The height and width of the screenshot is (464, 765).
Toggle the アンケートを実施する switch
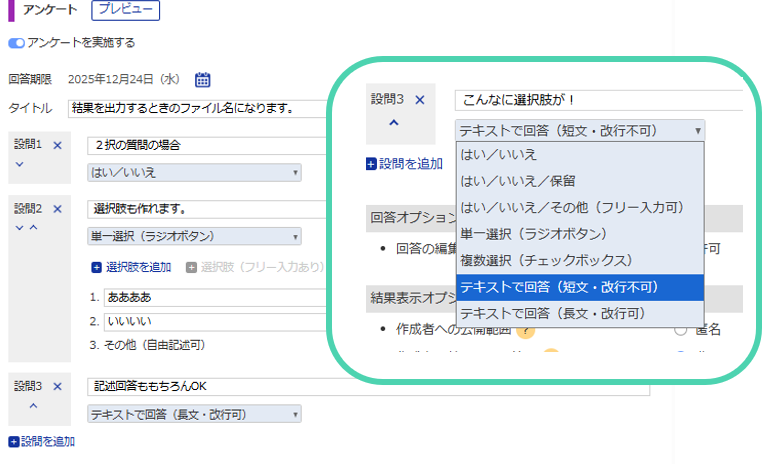17,43
